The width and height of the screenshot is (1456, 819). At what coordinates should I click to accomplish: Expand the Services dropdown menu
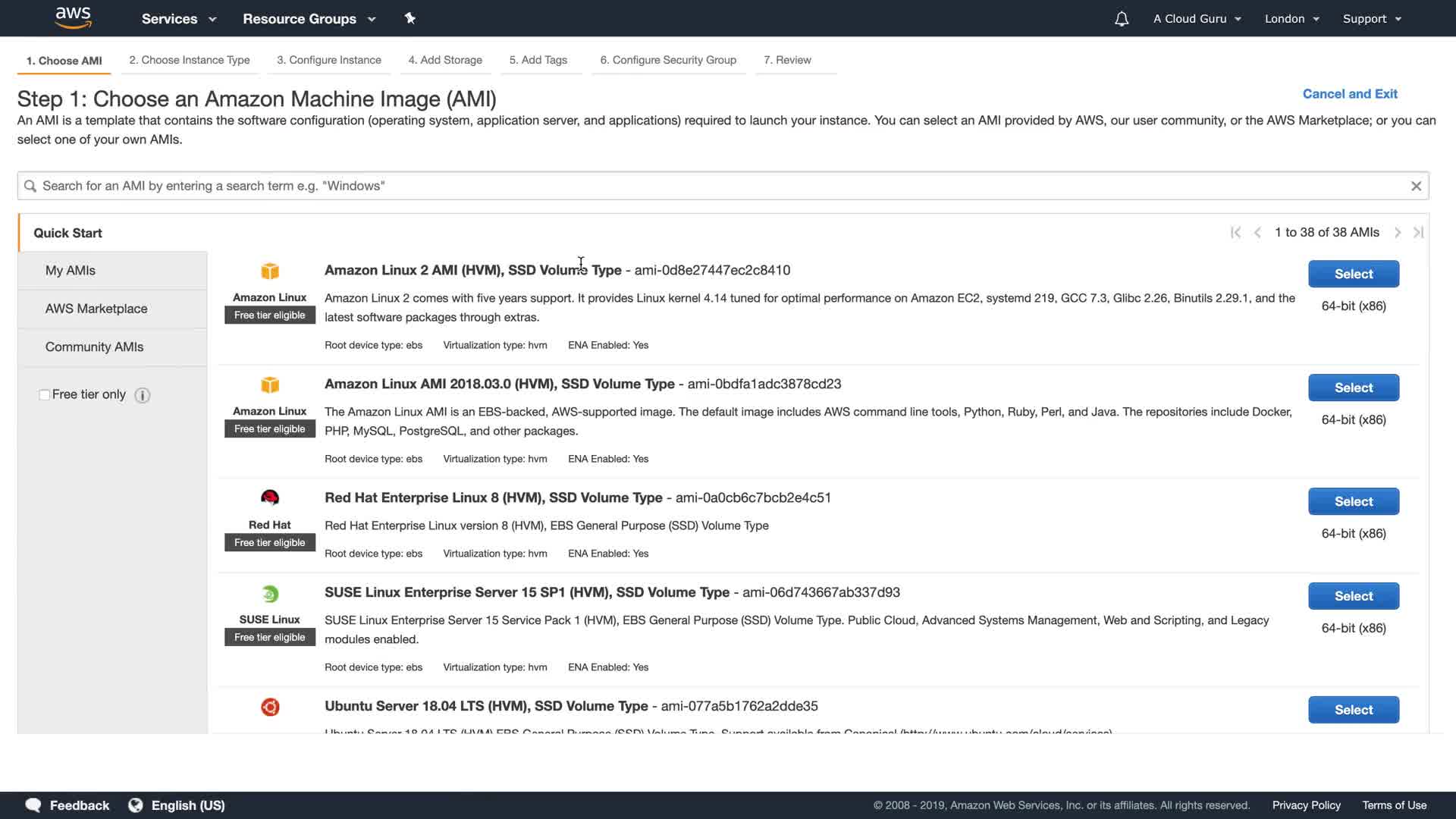click(x=179, y=19)
